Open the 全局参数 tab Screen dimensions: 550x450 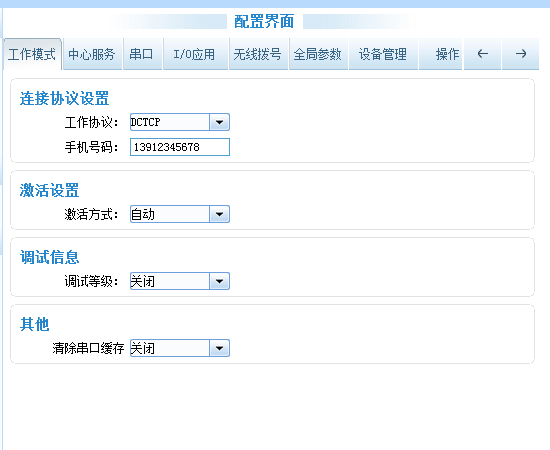pos(318,54)
